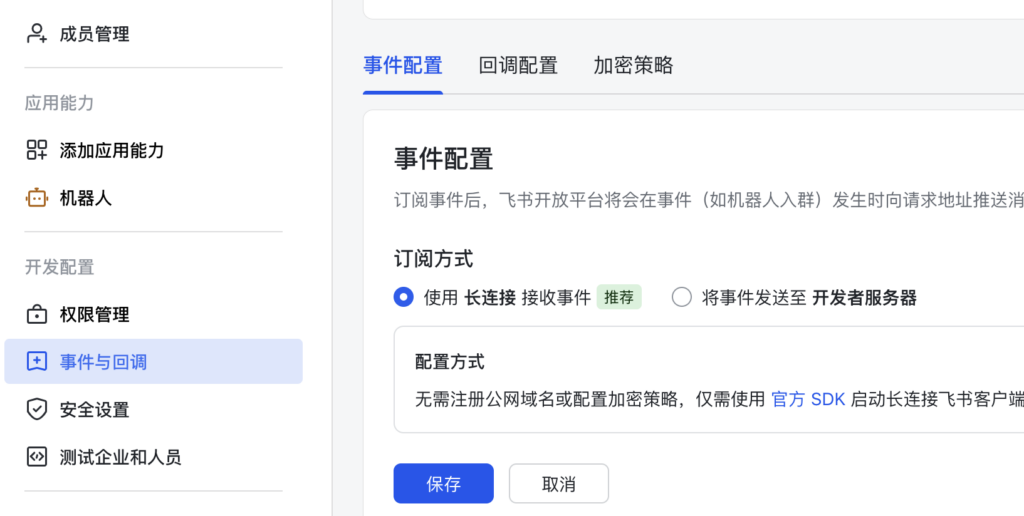Click the 成员管理 person icon

pyautogui.click(x=37, y=34)
